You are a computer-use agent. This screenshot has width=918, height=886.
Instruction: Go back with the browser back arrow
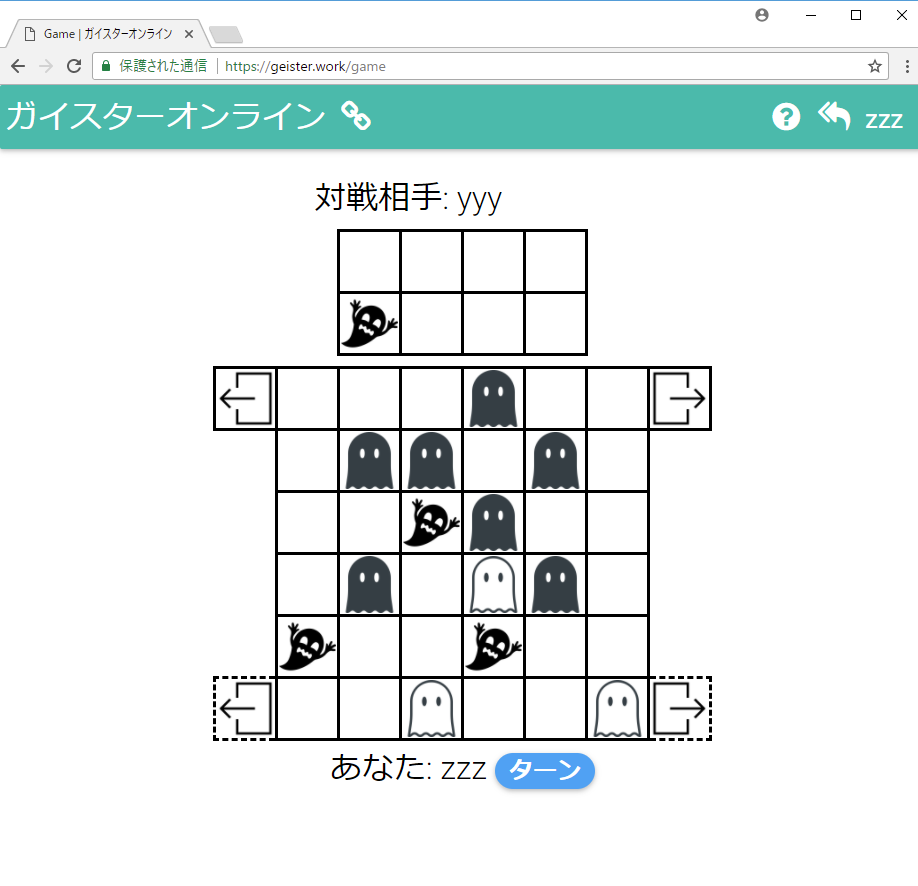coord(18,66)
